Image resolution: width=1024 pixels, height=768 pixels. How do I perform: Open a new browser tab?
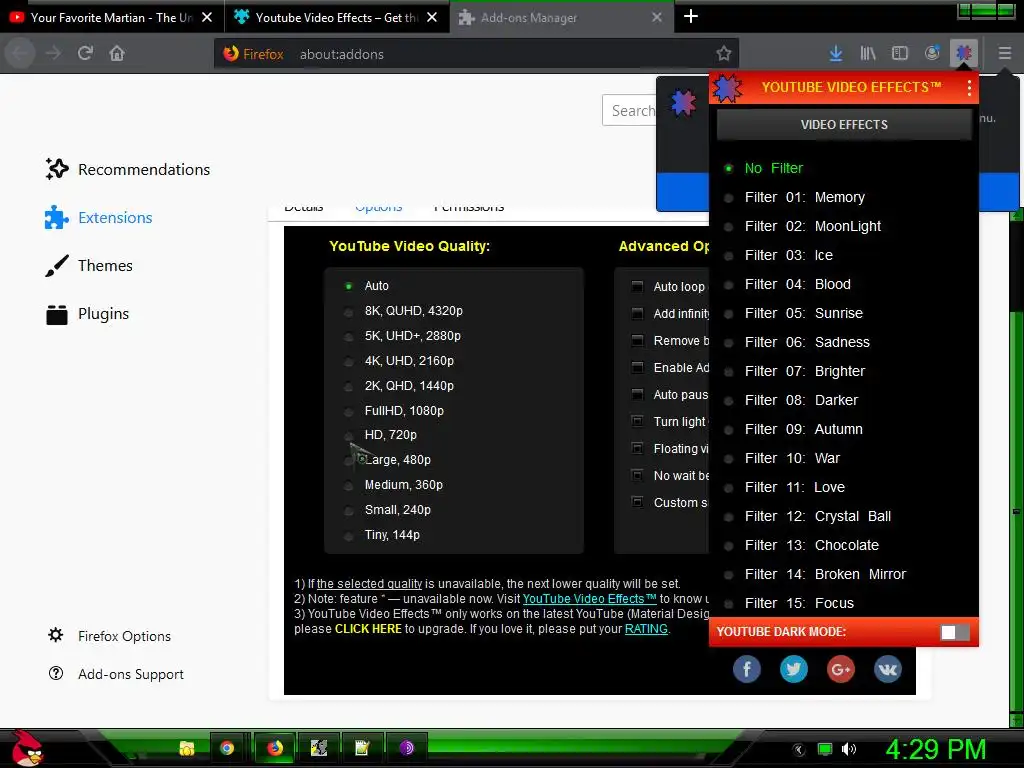coord(690,16)
